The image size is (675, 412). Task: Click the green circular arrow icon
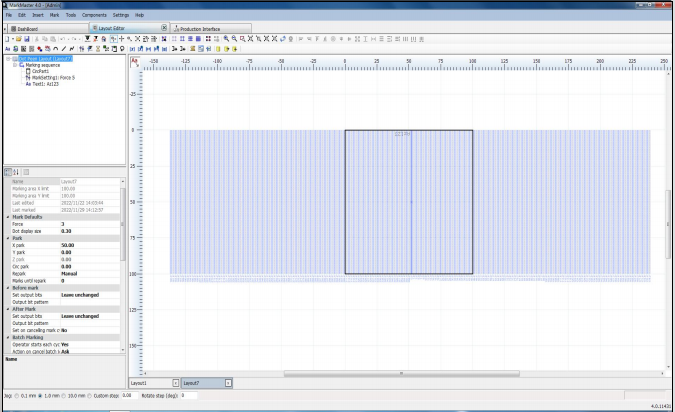[x=15, y=49]
